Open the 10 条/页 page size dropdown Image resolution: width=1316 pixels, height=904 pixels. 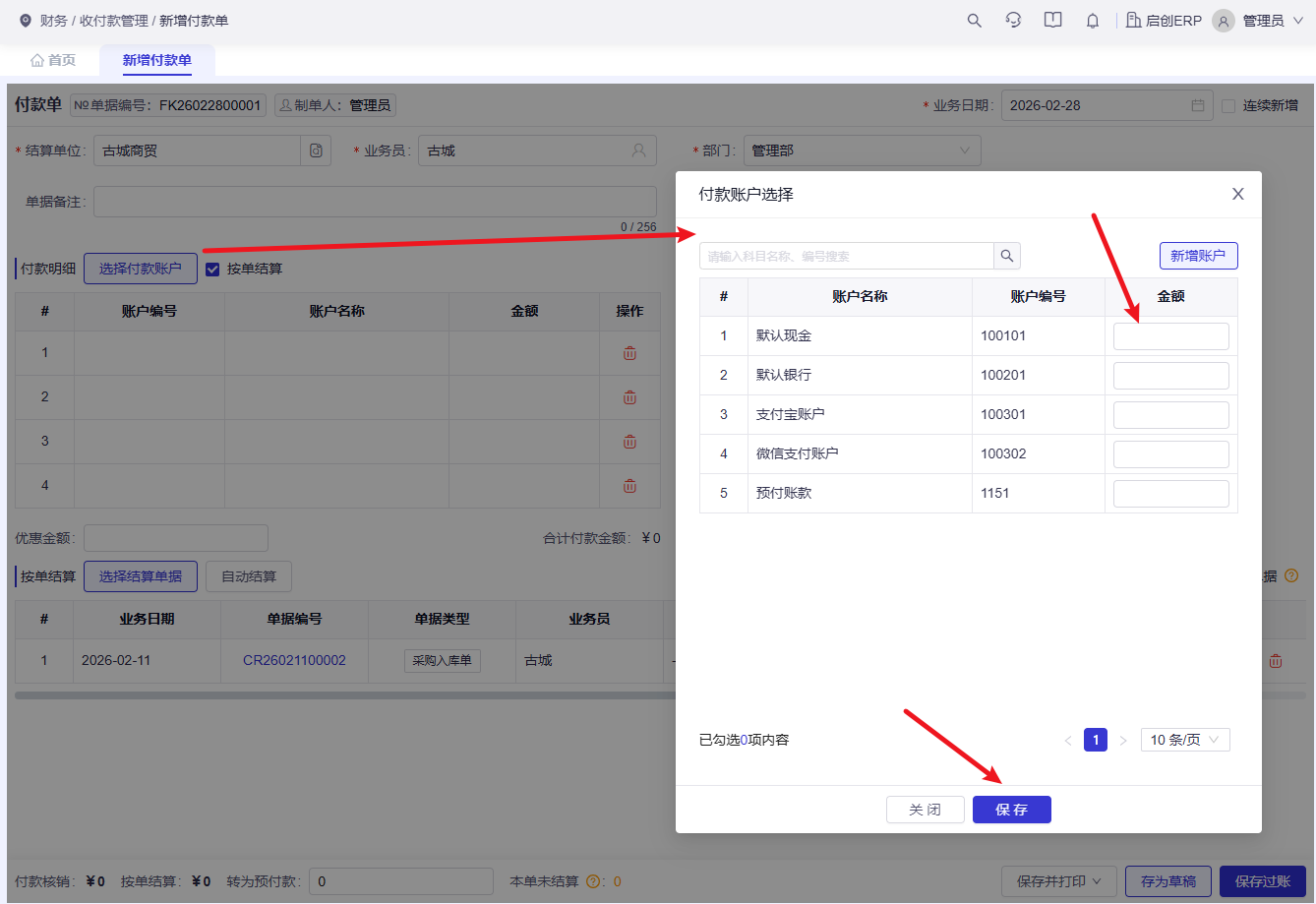pyautogui.click(x=1185, y=740)
